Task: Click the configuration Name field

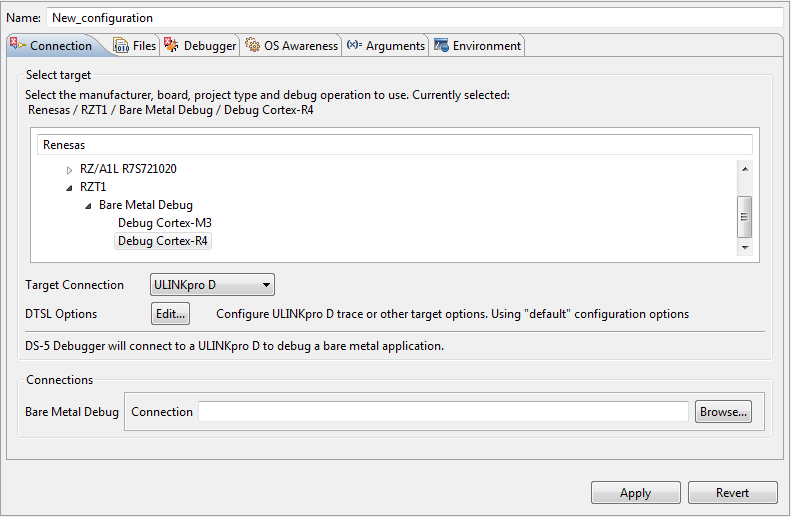Action: tap(414, 18)
